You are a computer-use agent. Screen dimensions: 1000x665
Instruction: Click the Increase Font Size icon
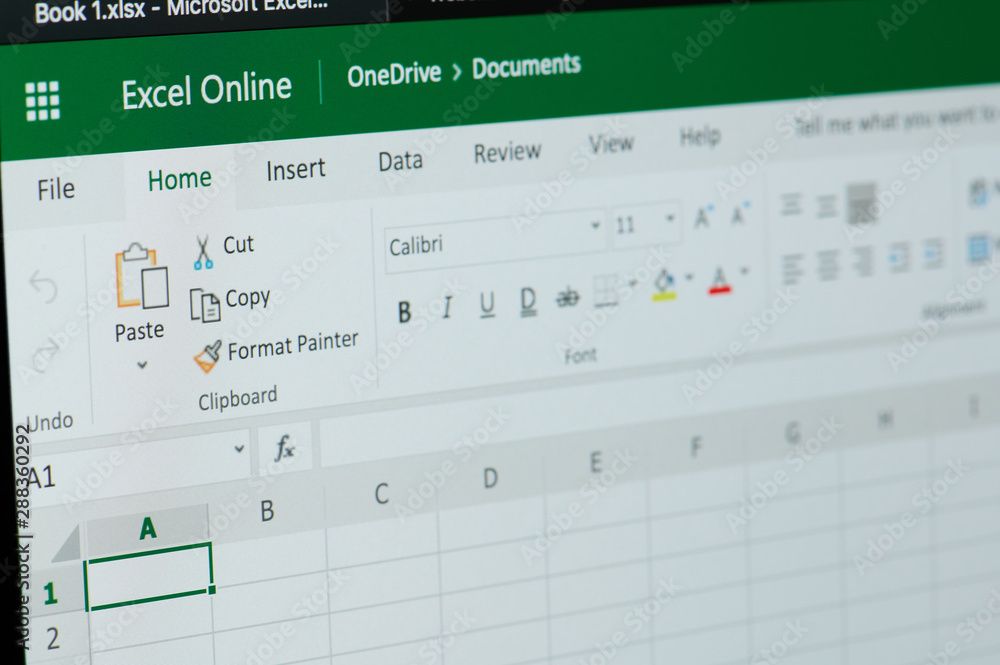tap(703, 217)
